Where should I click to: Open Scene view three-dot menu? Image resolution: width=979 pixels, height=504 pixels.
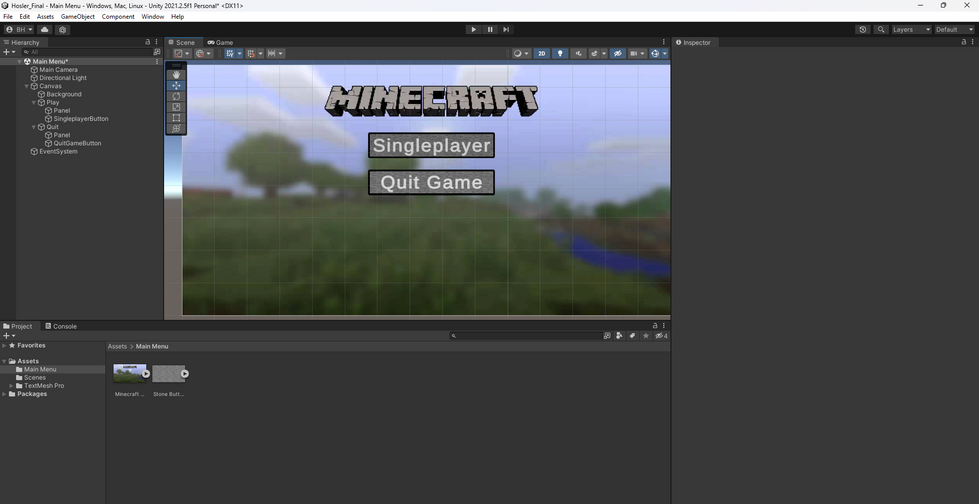coord(664,42)
